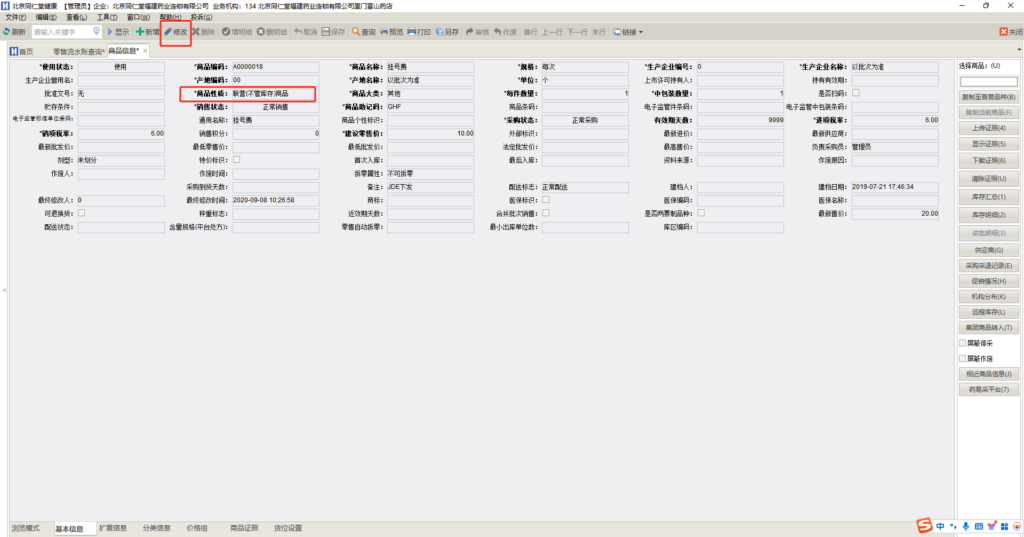Click the 另存 save-as toolbar icon
Image resolution: width=1024 pixels, height=537 pixels.
(x=440, y=31)
